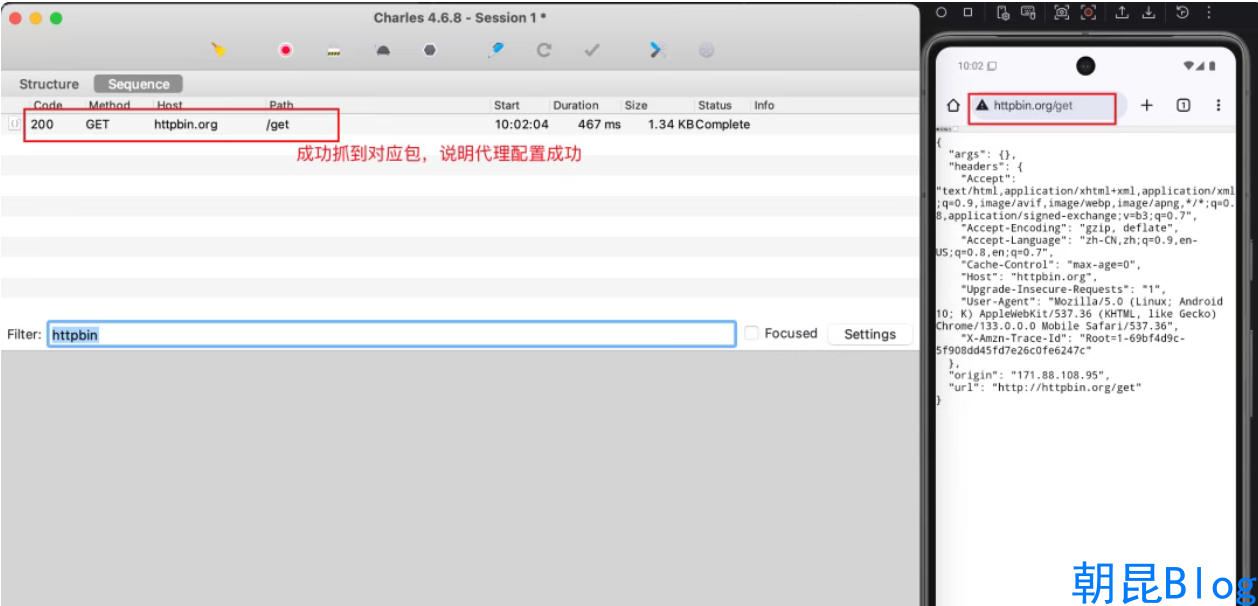Click the 1.34 KB size cell
Screen dimensions: 1258x606
(671, 125)
